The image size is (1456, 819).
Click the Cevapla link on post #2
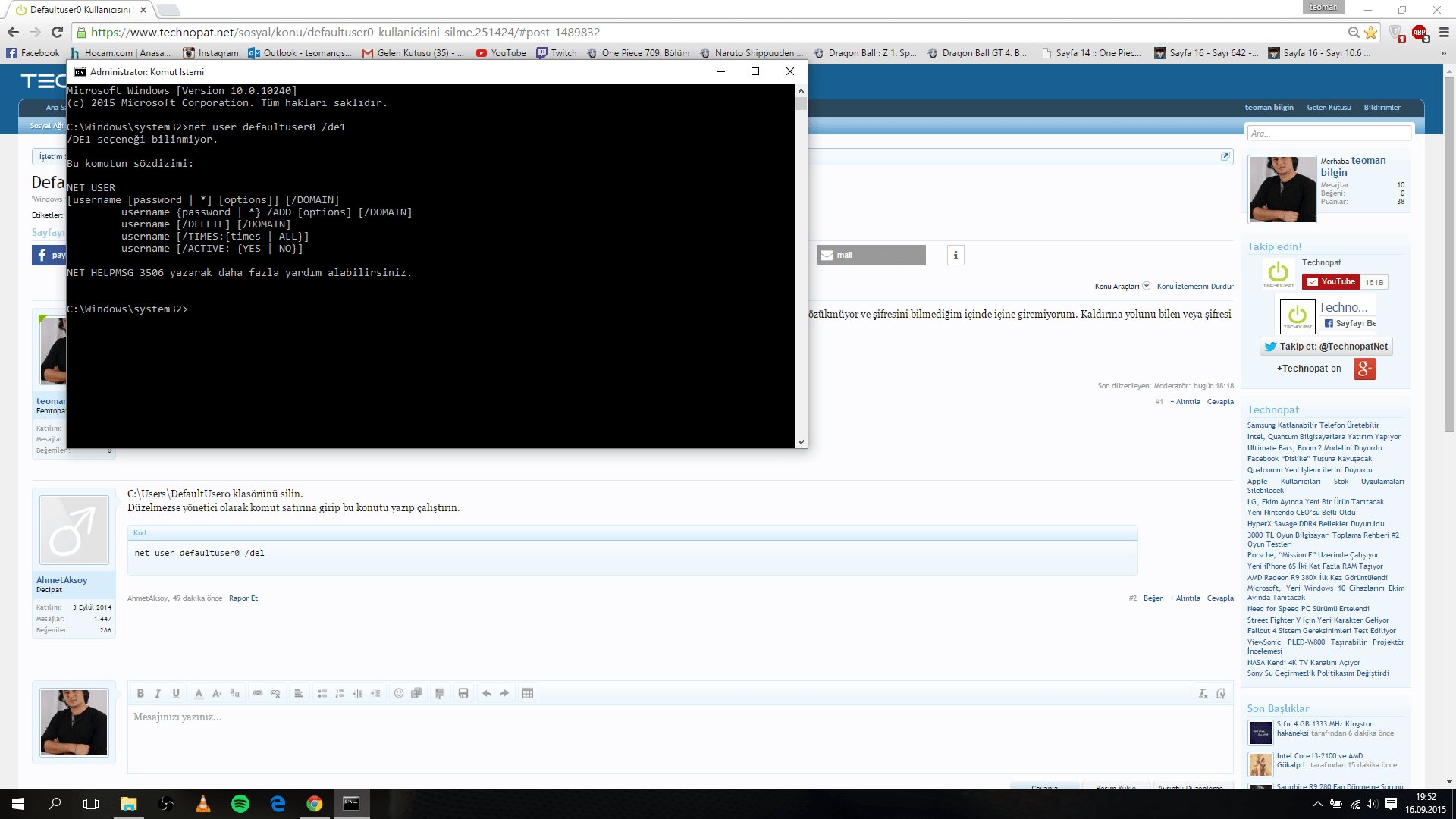pyautogui.click(x=1220, y=598)
